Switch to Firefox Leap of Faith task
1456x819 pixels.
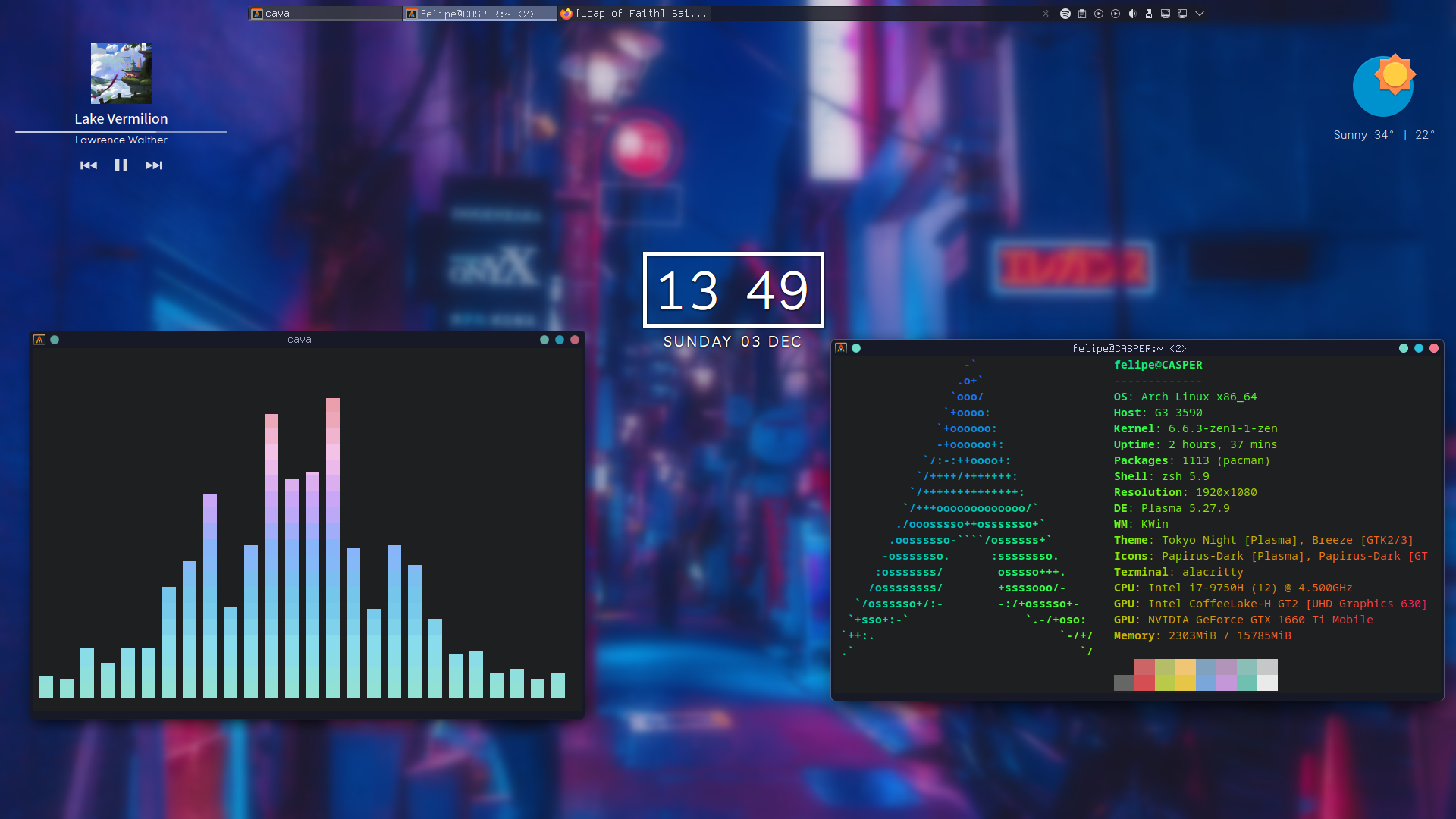[635, 14]
